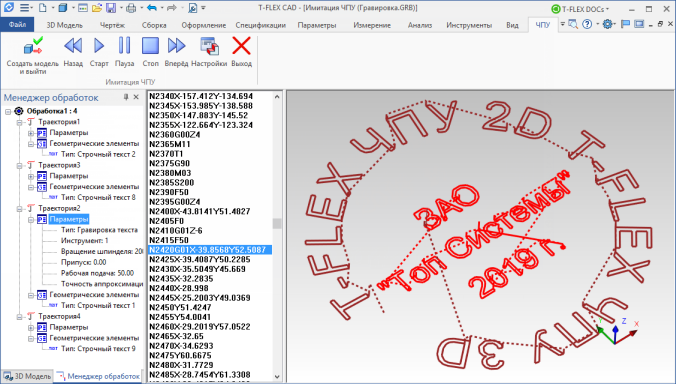This screenshot has height=384, width=676.
Task: Open dropdown arrow next to print icon
Action: [x=141, y=8]
